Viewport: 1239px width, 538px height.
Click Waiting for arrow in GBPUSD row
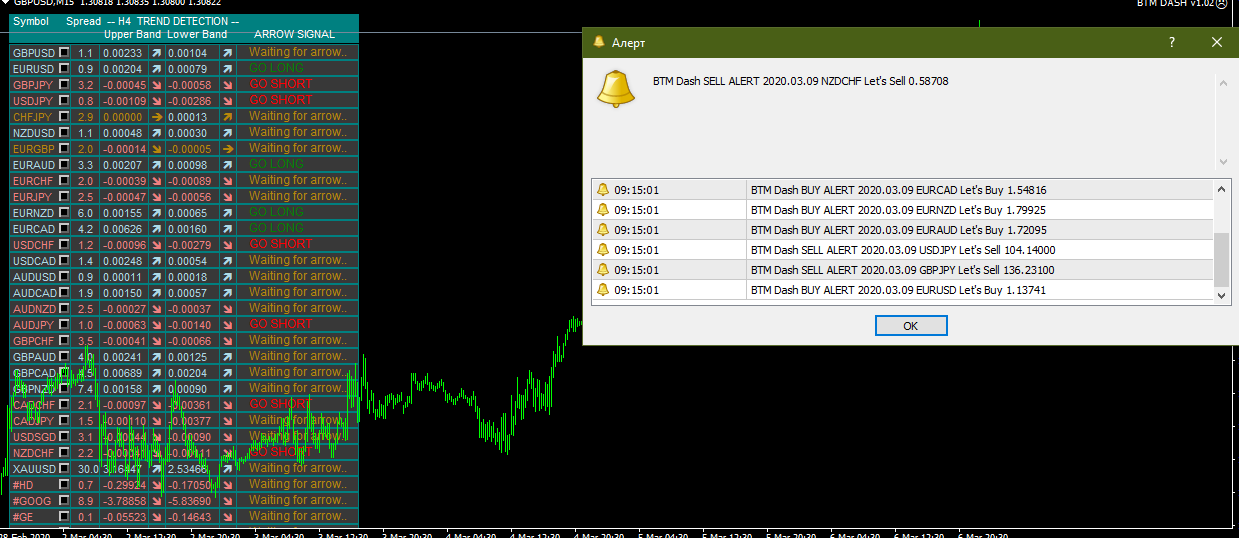coord(298,52)
